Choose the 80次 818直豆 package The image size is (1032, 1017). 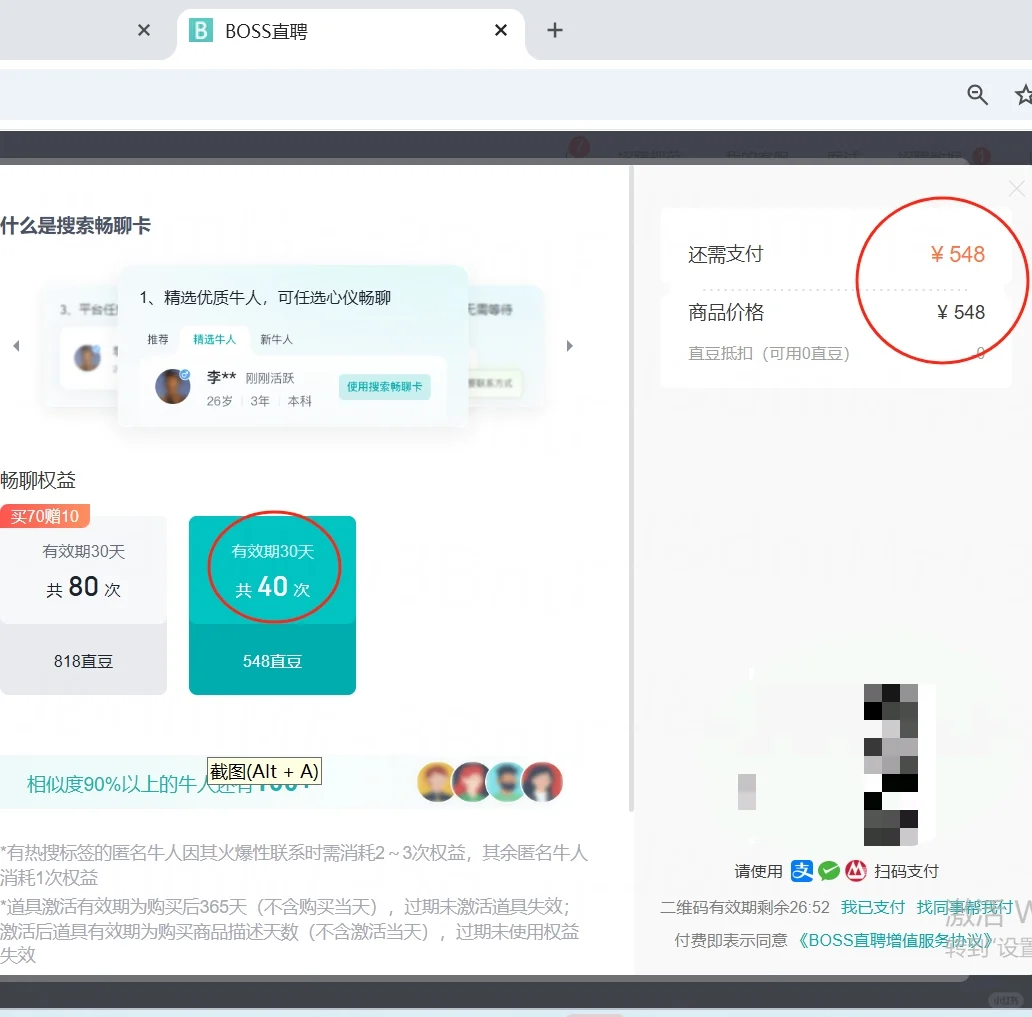(x=84, y=606)
